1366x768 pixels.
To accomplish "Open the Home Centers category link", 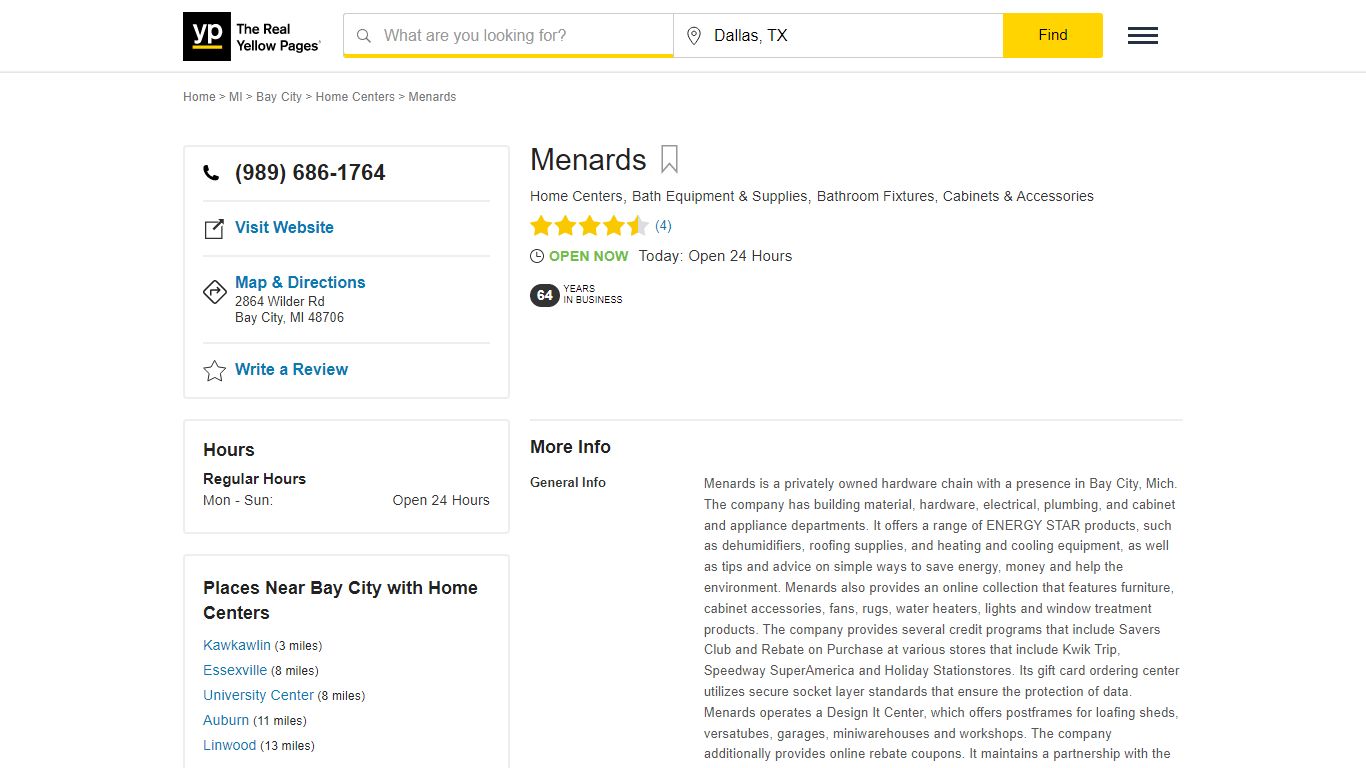I will pos(576,196).
